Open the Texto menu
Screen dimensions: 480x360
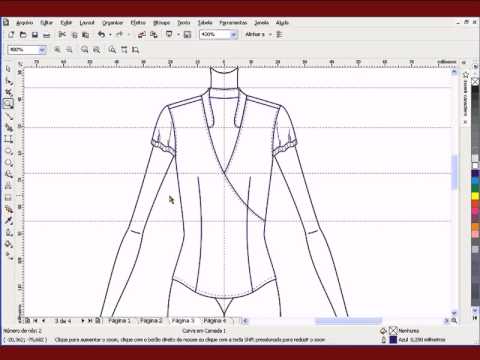(x=184, y=23)
